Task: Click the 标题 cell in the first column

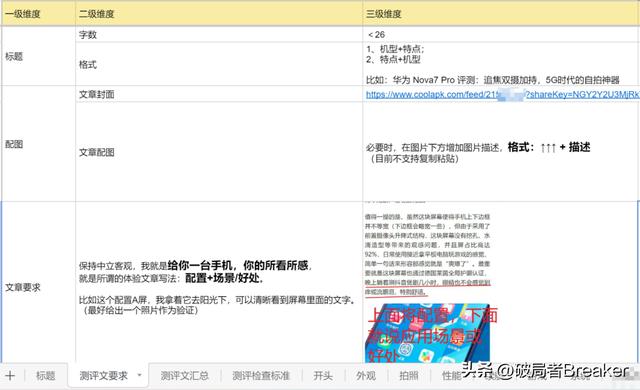Action: [38, 56]
